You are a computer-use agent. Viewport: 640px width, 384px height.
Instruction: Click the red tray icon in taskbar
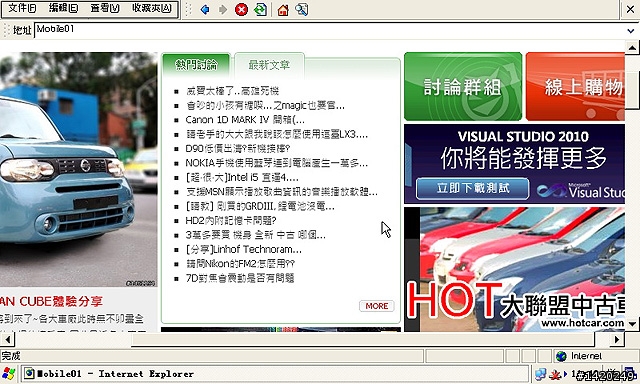pos(555,374)
